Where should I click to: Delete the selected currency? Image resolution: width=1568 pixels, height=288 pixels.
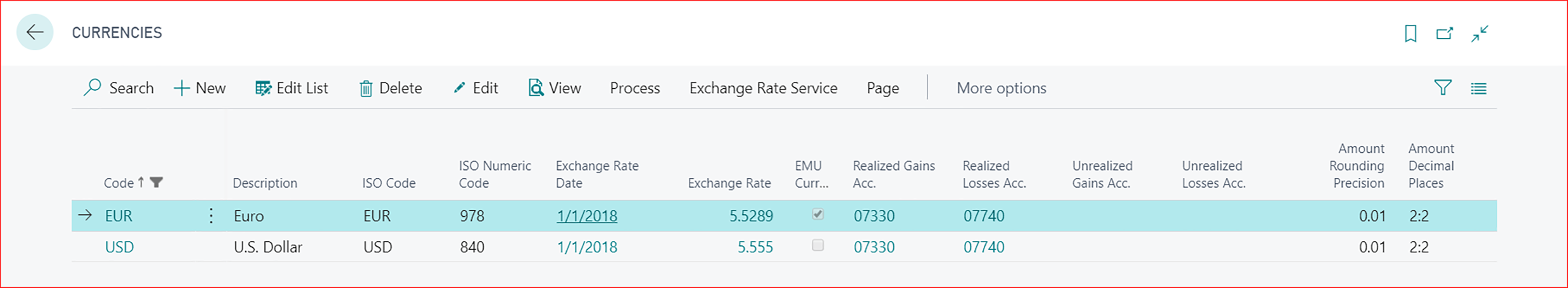coord(390,88)
